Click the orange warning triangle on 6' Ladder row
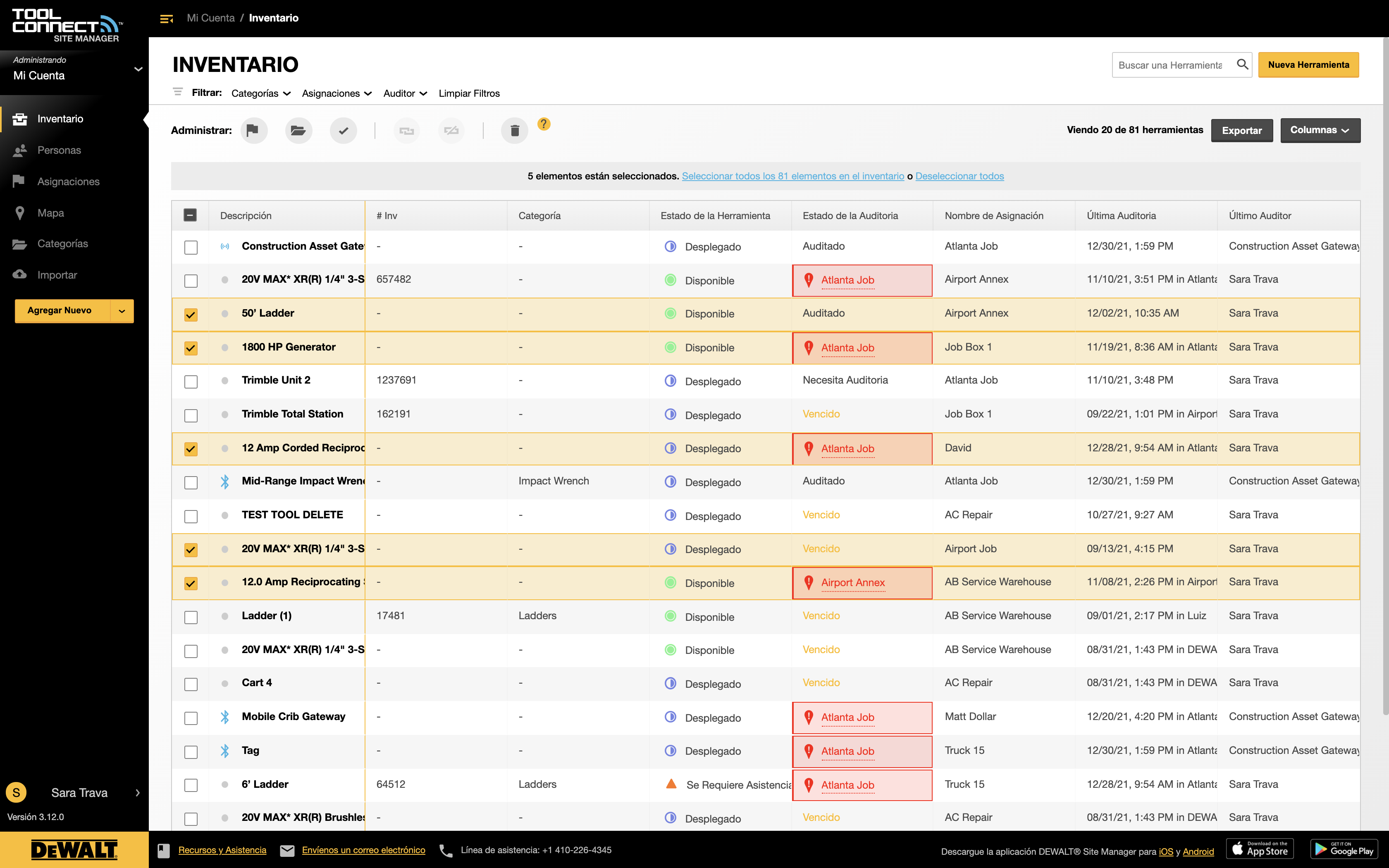Screen dimensions: 1389x868 (671, 784)
